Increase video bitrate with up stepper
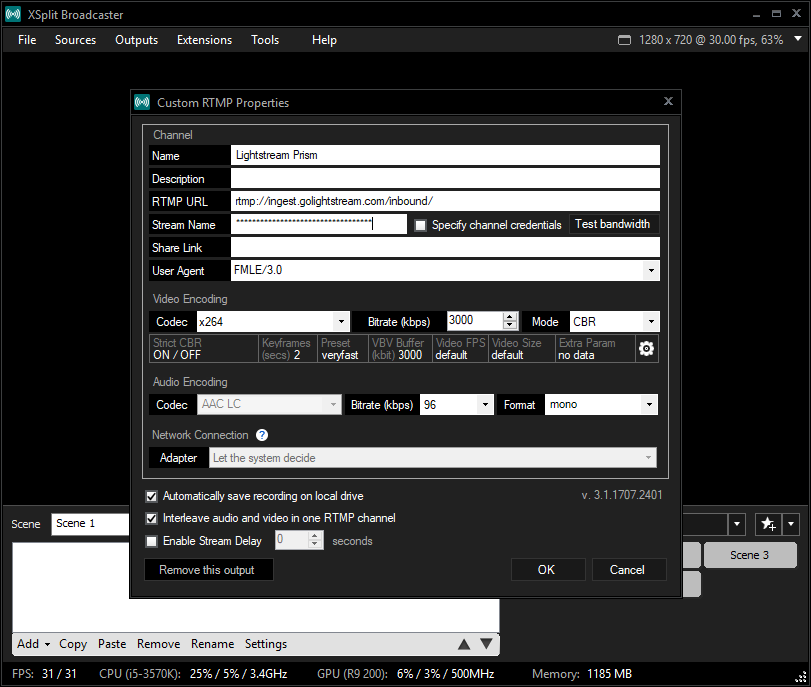 pos(510,317)
